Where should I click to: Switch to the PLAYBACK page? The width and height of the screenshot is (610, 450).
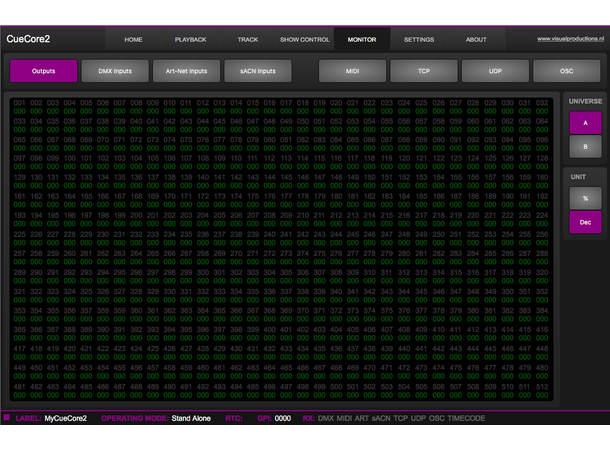(x=190, y=39)
